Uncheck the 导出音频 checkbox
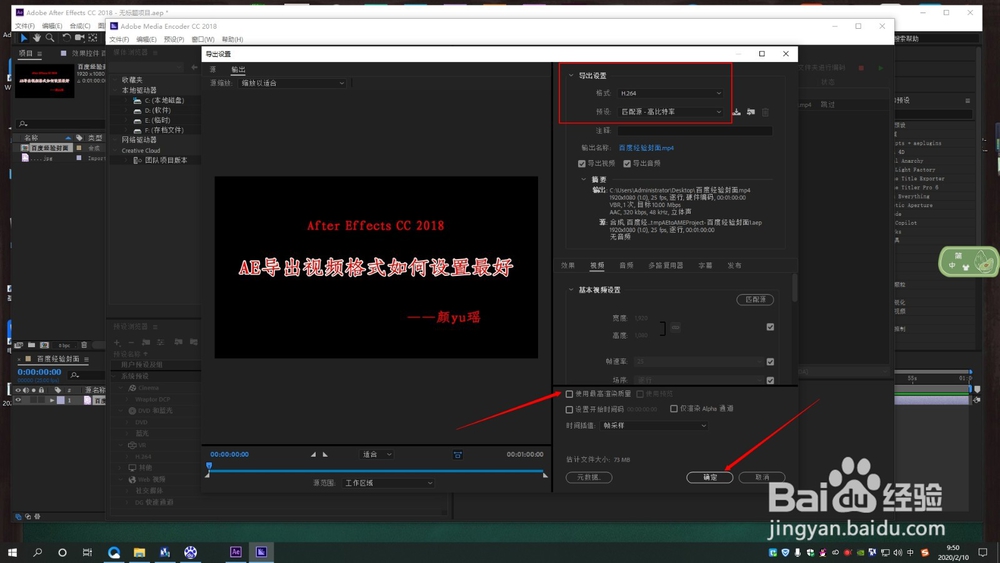The image size is (1000, 563). [x=627, y=164]
